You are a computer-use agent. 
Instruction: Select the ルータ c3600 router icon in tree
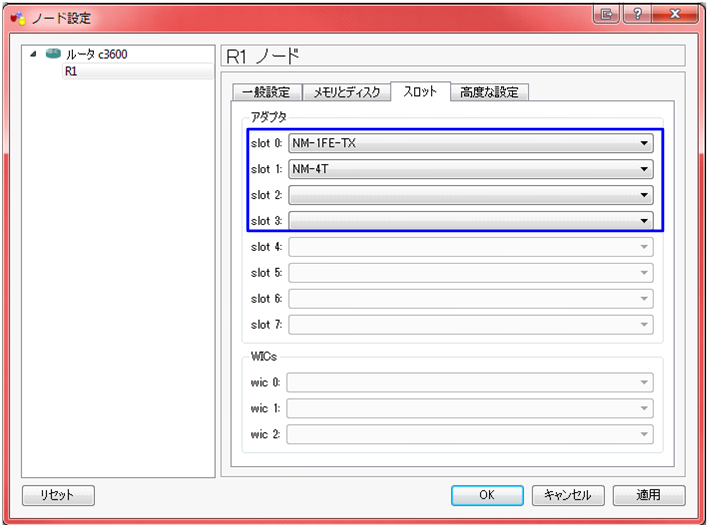53,54
